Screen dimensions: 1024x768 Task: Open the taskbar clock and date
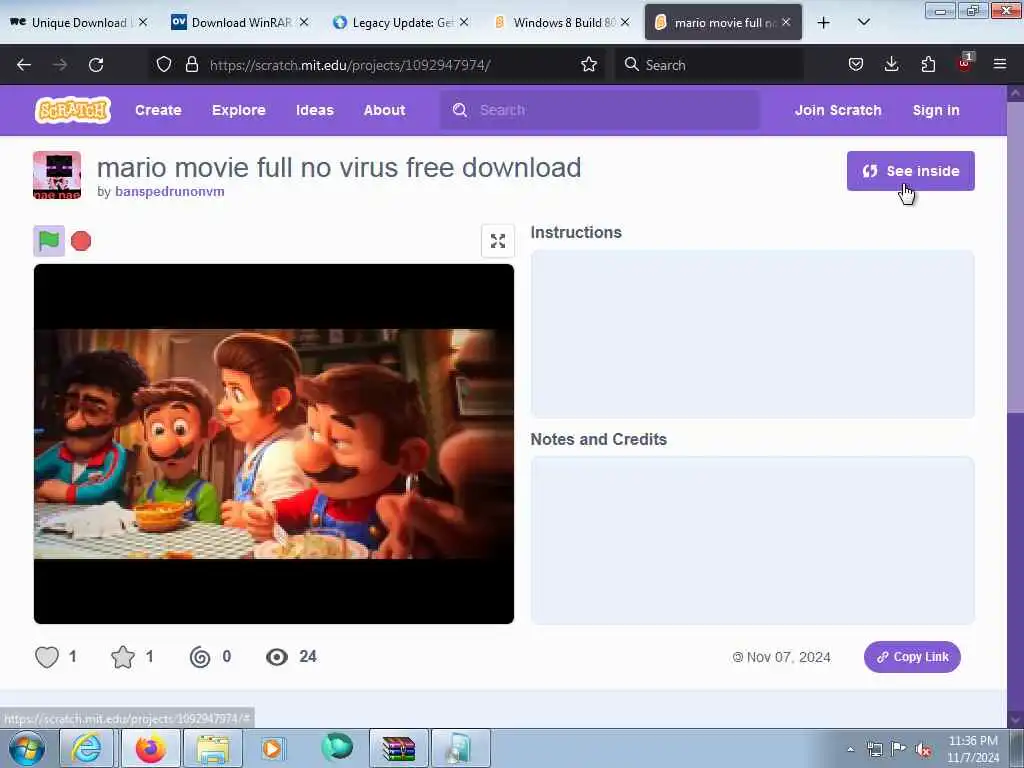click(973, 749)
